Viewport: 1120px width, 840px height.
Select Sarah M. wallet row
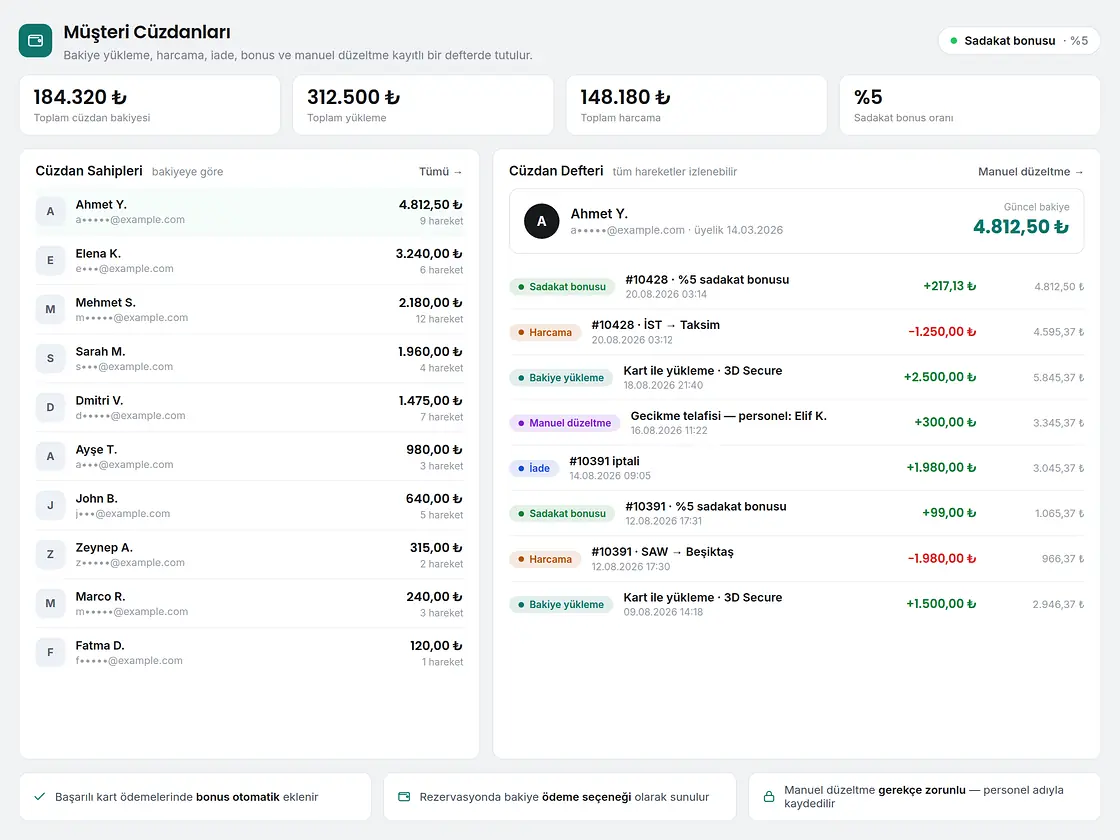249,359
